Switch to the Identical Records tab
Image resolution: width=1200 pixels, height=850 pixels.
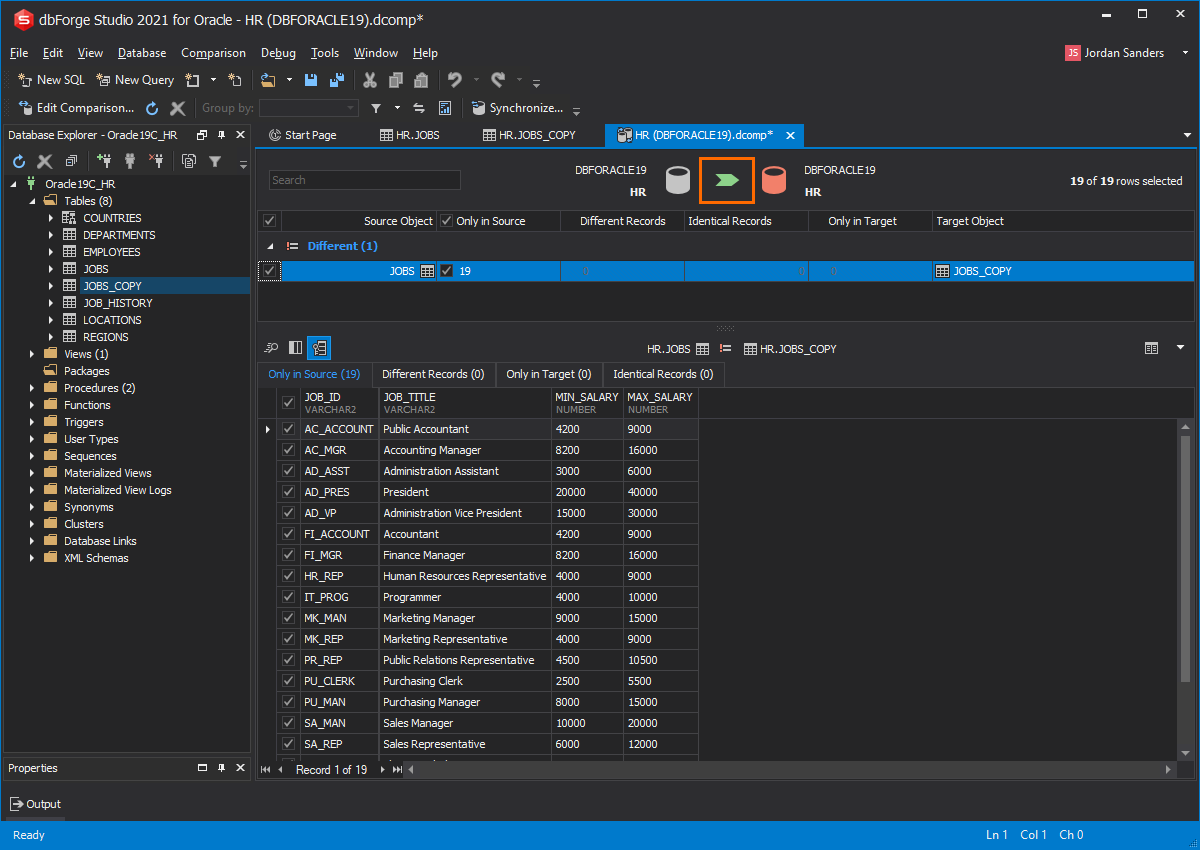pyautogui.click(x=662, y=375)
